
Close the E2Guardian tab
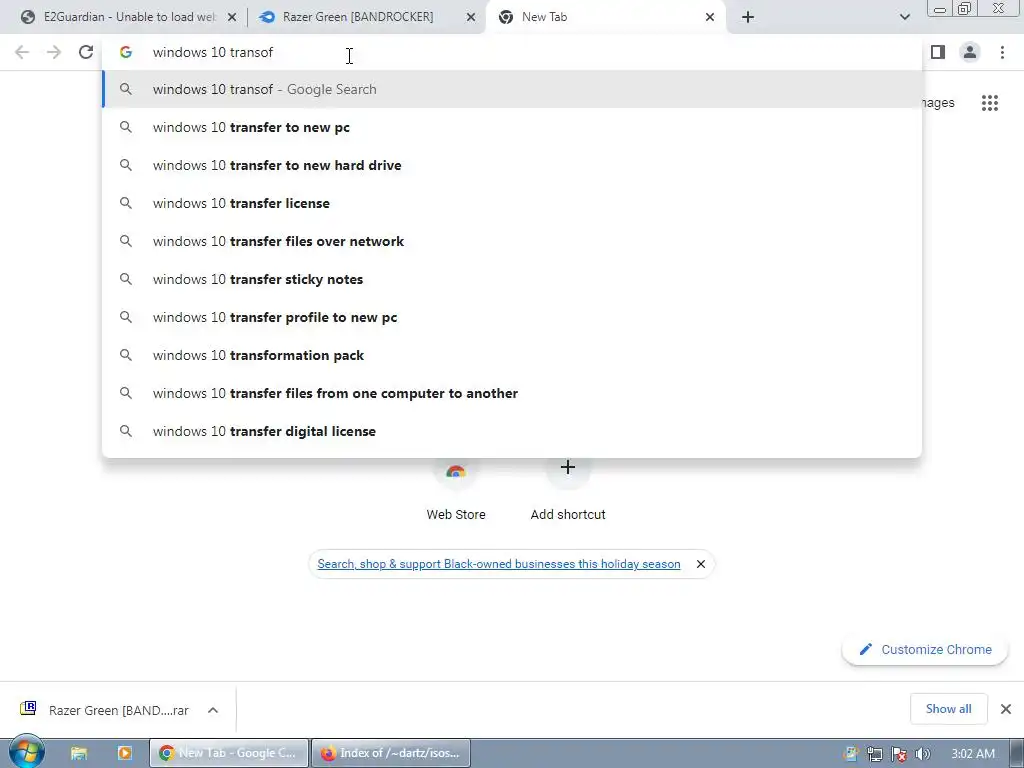232,17
